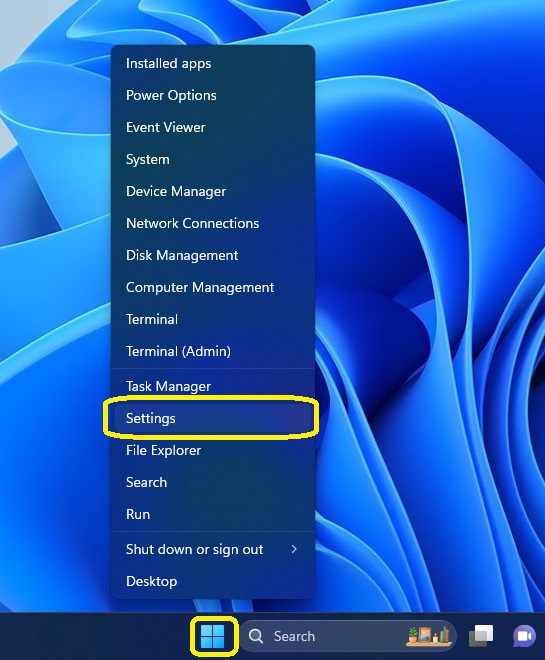
Task: Expand Shut down or sign out submenu
Action: [213, 549]
